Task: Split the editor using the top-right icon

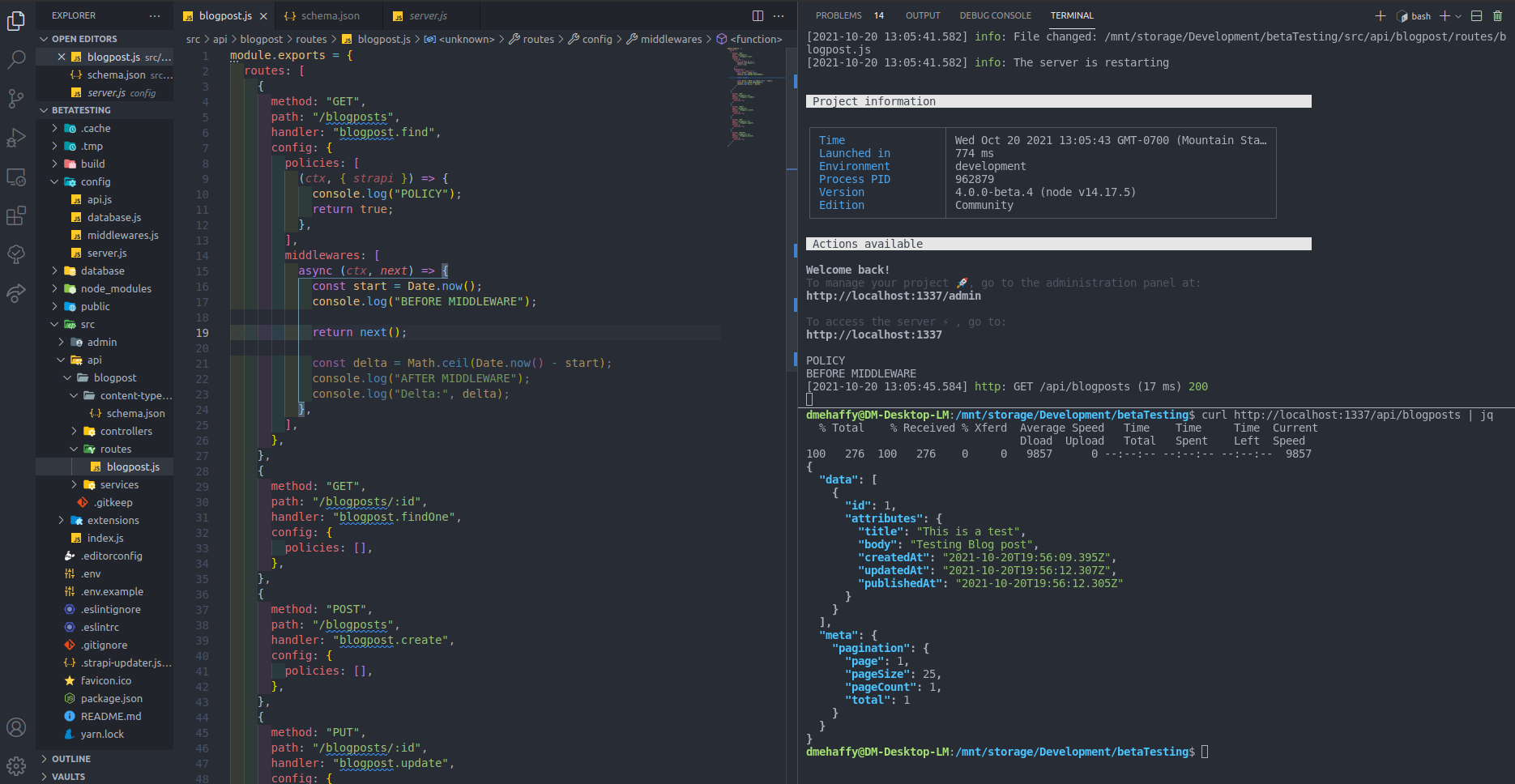Action: 756,15
